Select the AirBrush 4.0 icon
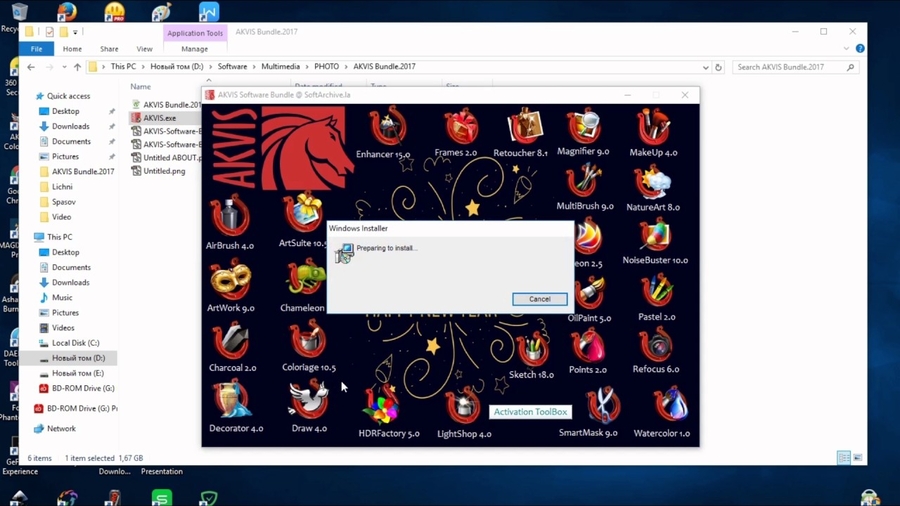The height and width of the screenshot is (506, 900). point(230,216)
